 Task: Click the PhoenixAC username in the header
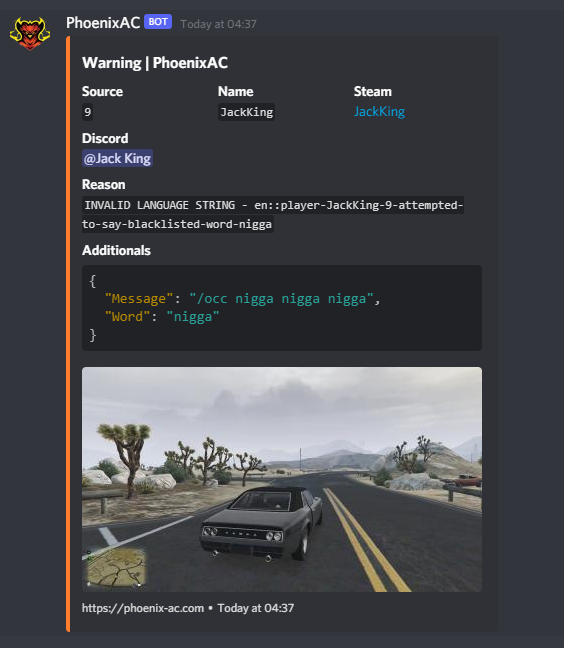point(103,23)
